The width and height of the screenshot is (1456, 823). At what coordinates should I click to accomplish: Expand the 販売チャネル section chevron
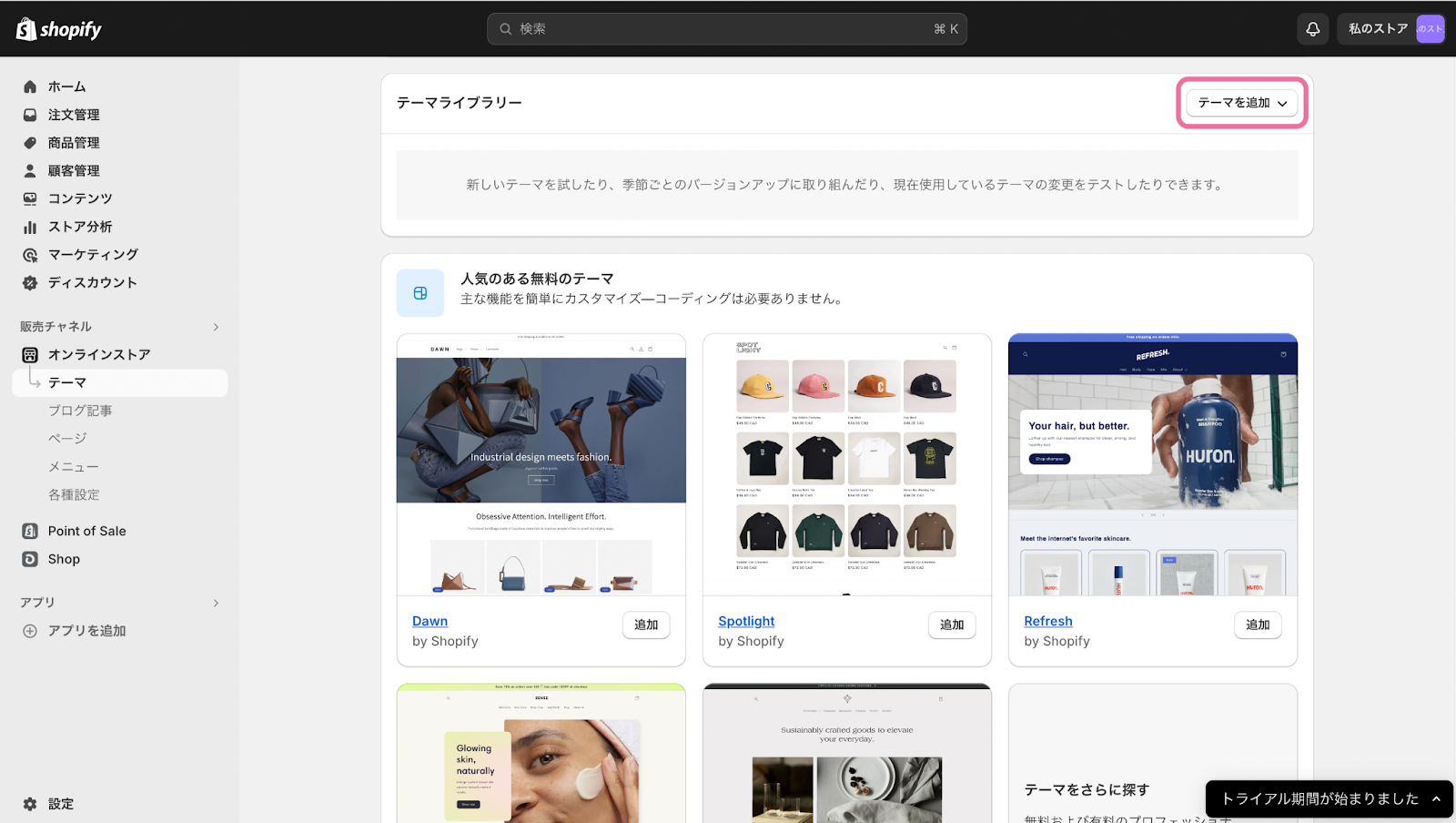click(x=216, y=327)
